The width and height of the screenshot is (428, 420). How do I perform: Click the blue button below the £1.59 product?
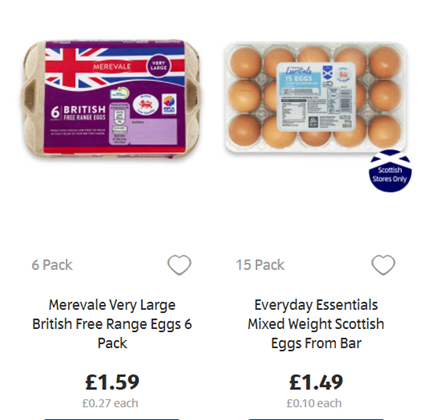pos(112,419)
